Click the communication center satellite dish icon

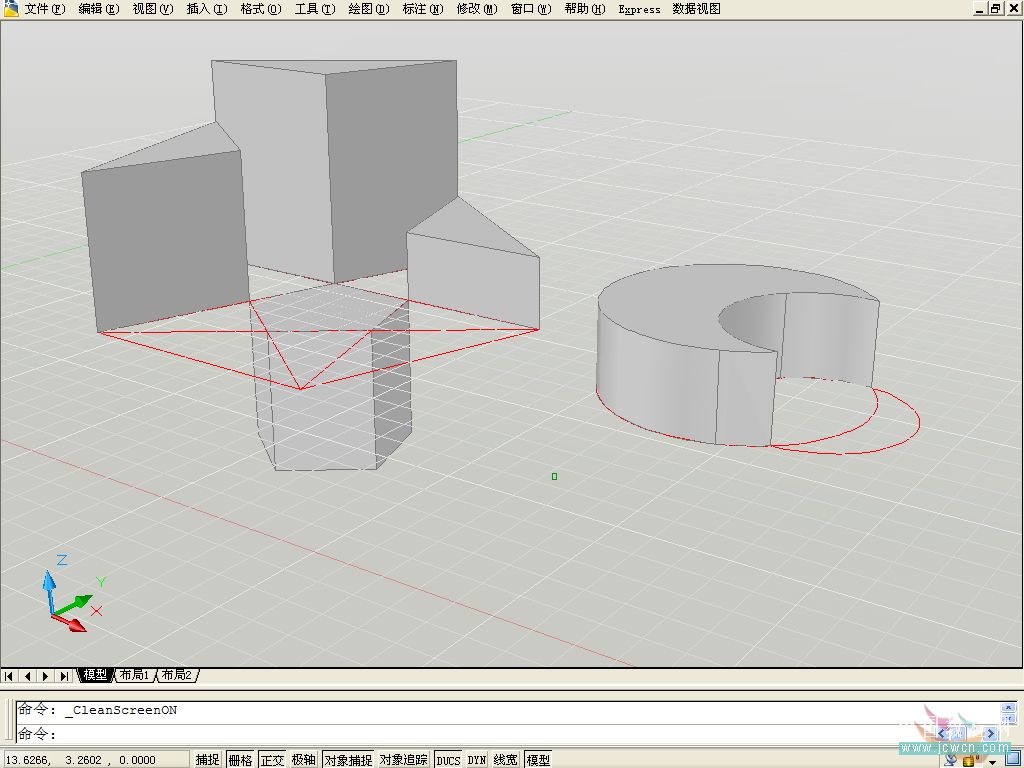coord(952,760)
